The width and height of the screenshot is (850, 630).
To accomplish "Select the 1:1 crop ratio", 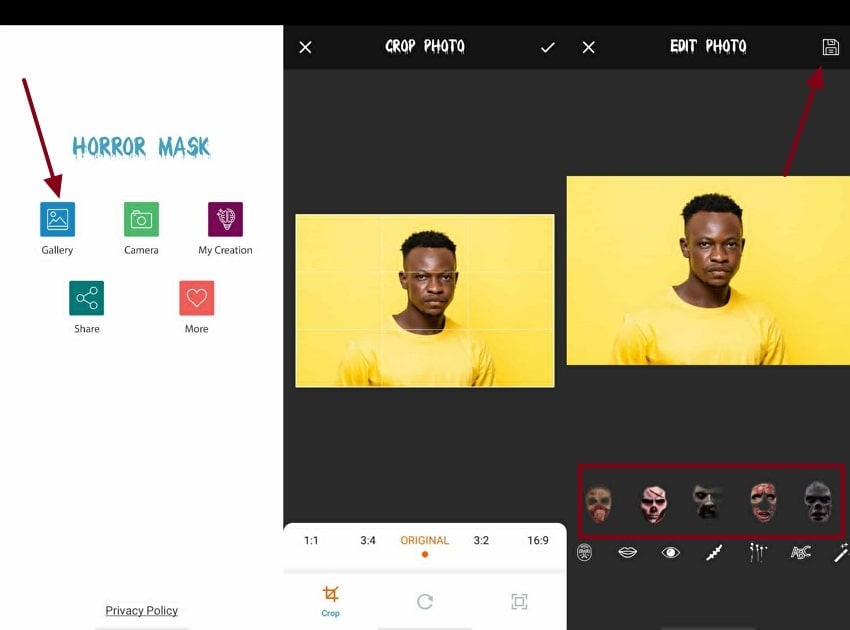I will 311,541.
